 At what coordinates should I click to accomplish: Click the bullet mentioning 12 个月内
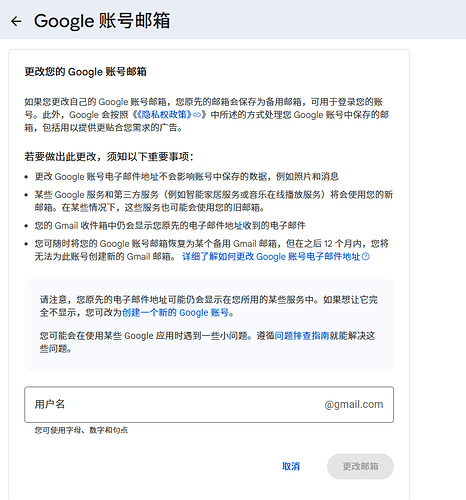coord(212,250)
